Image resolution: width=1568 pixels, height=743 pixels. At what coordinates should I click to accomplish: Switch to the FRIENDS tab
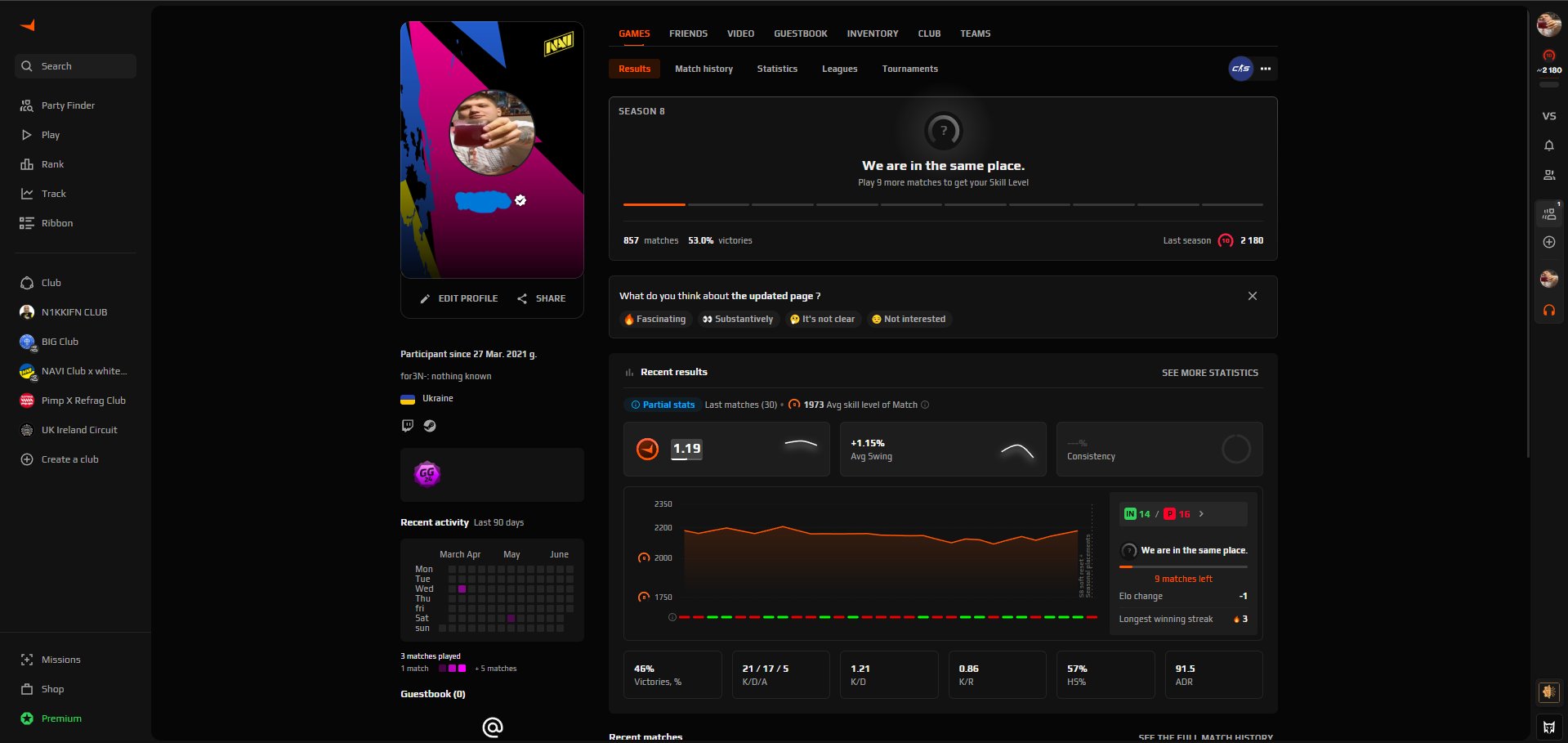pos(688,34)
